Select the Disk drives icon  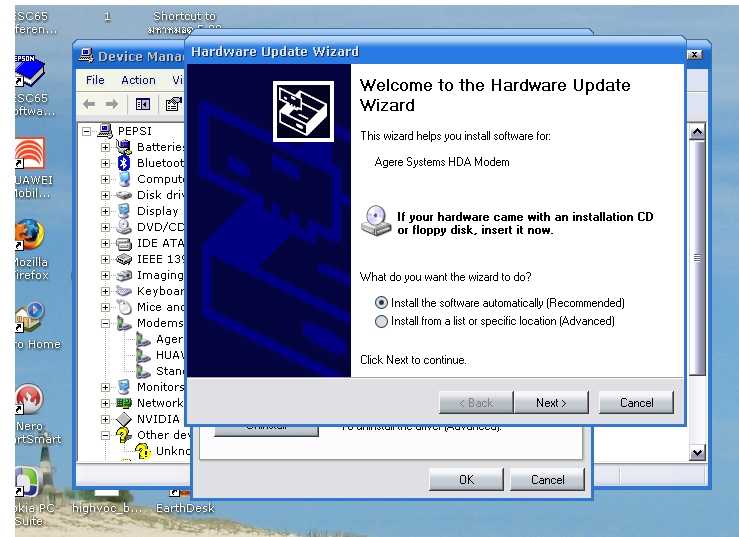click(124, 195)
